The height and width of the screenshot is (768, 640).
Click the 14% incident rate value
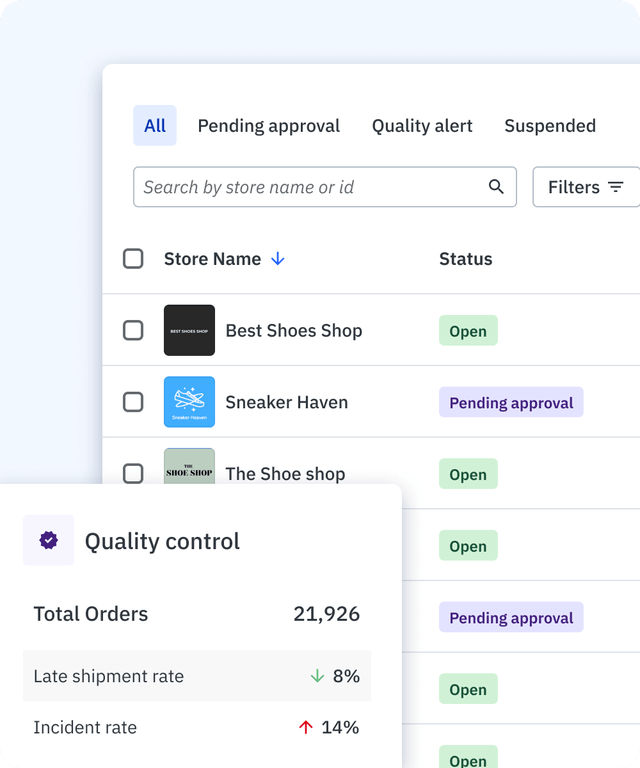pyautogui.click(x=340, y=727)
